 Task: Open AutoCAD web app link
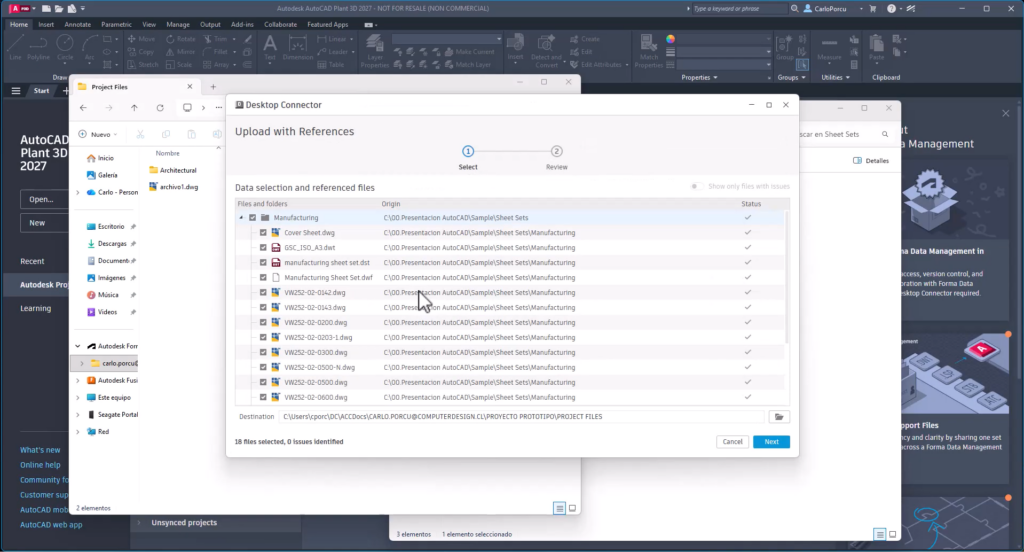click(x=51, y=525)
